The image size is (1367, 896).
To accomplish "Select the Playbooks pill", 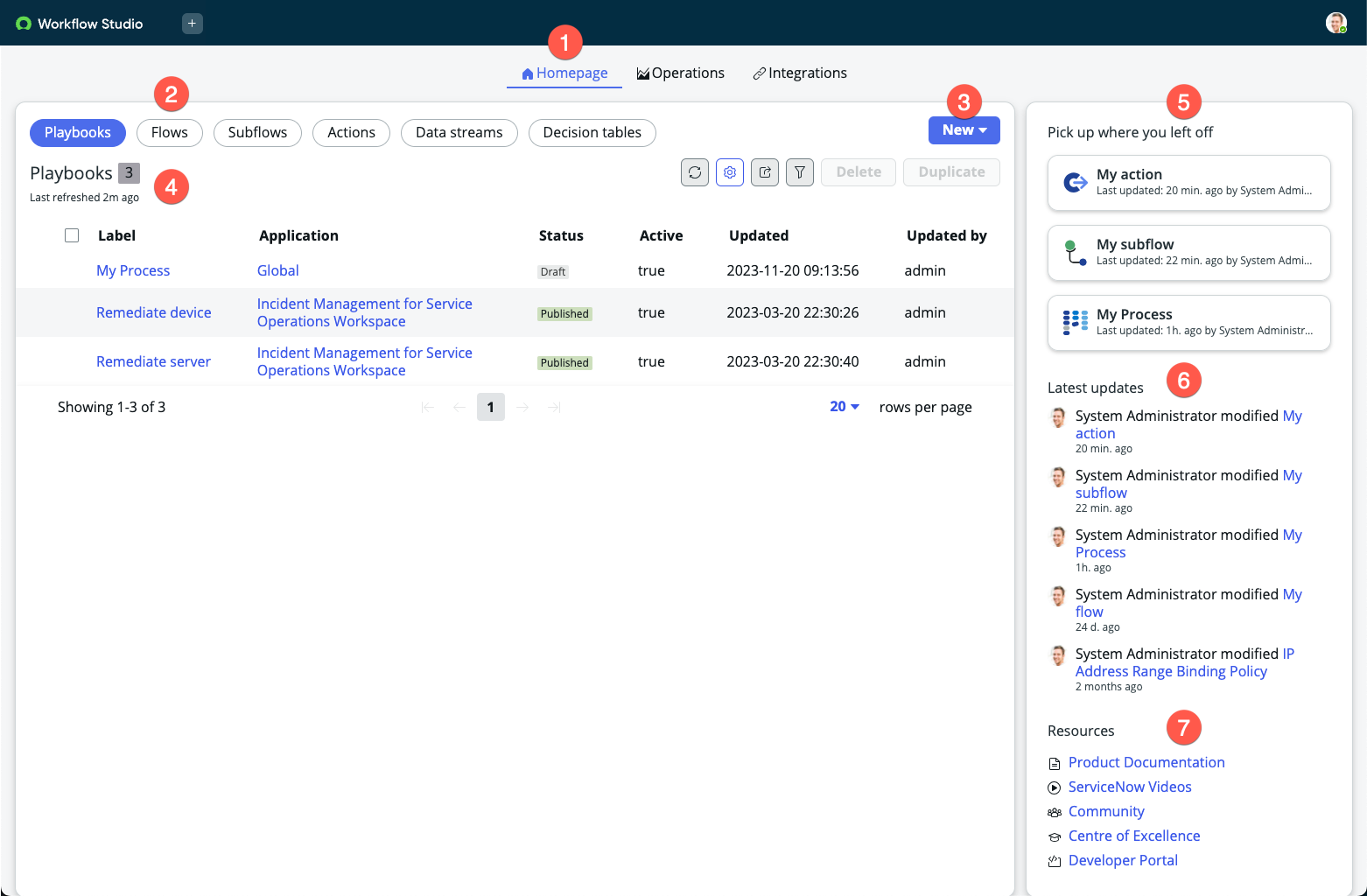I will [x=78, y=133].
